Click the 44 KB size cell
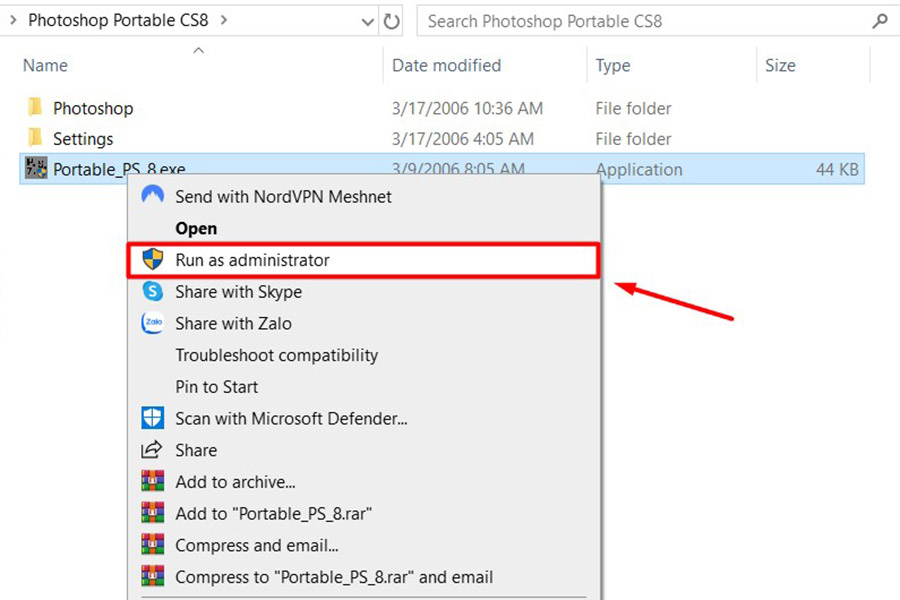Screen dimensions: 900x600 837,169
